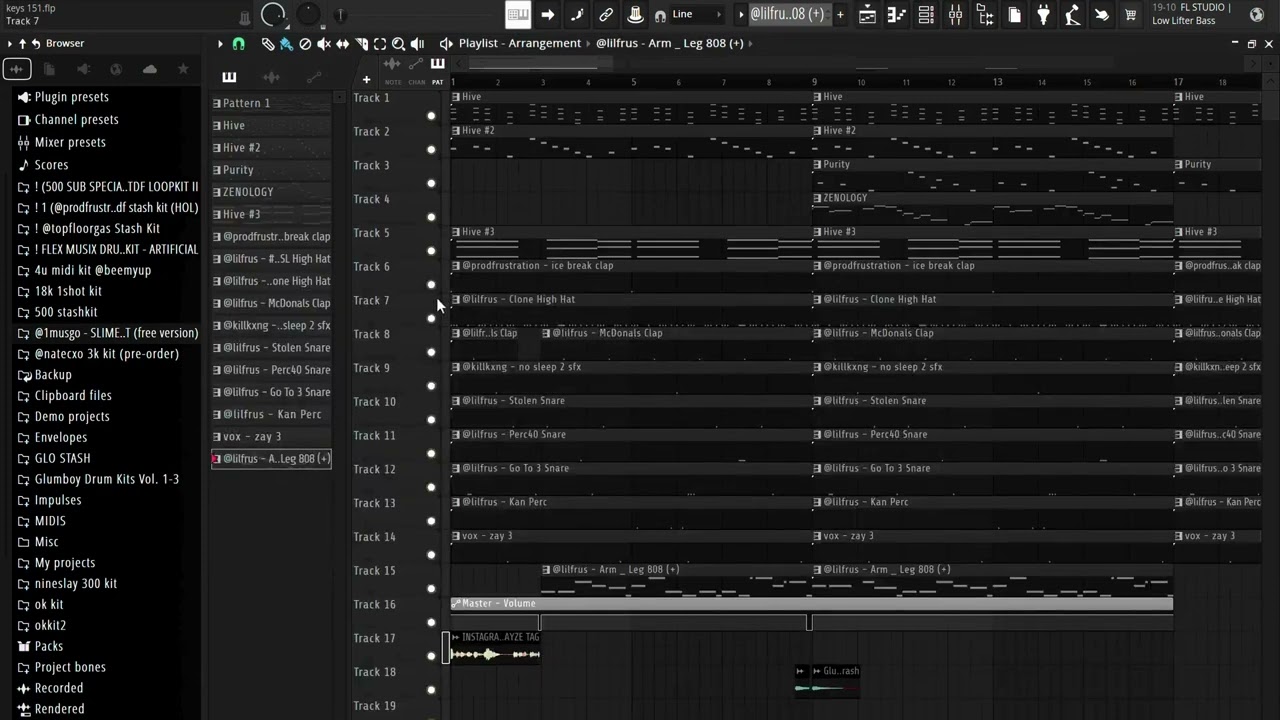Mute Track 5 using its dot

tap(431, 251)
